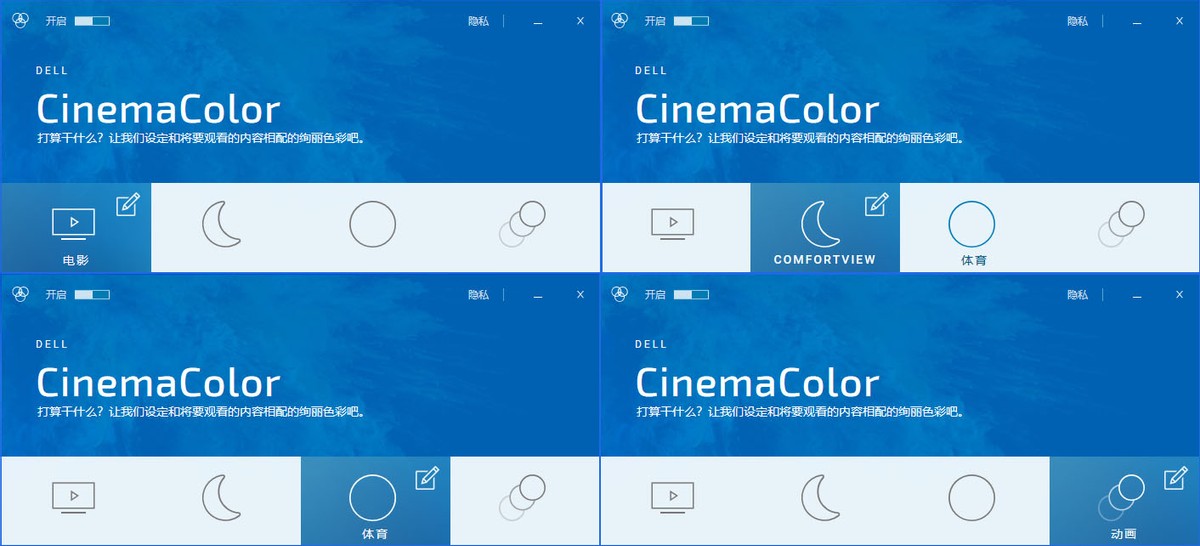This screenshot has width=1200, height=546.
Task: Click the CinemaColor logo in the COMFORTVIEW-selected window's title bar
Action: [619, 20]
